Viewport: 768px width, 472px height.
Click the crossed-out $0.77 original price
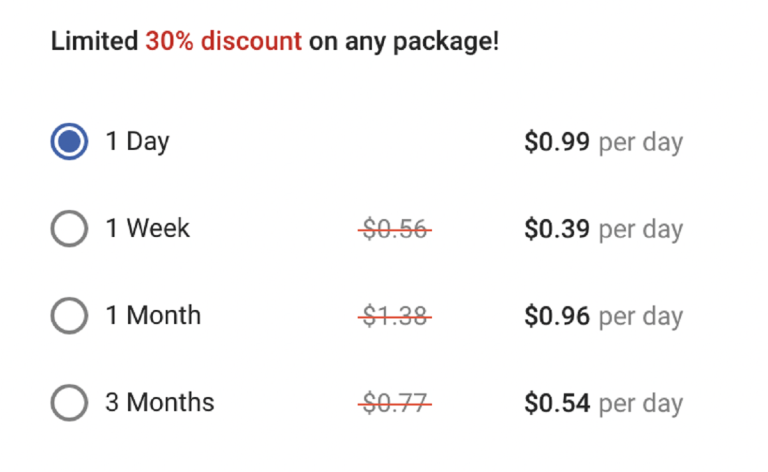click(x=395, y=404)
